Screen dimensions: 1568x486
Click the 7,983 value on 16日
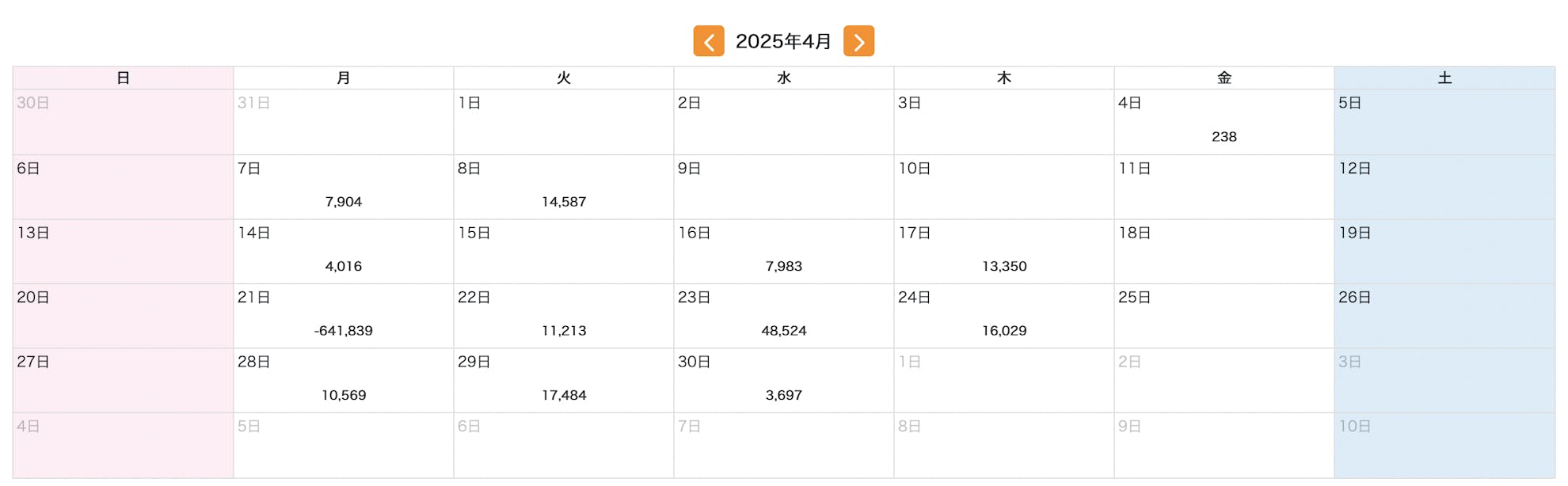[x=783, y=267]
